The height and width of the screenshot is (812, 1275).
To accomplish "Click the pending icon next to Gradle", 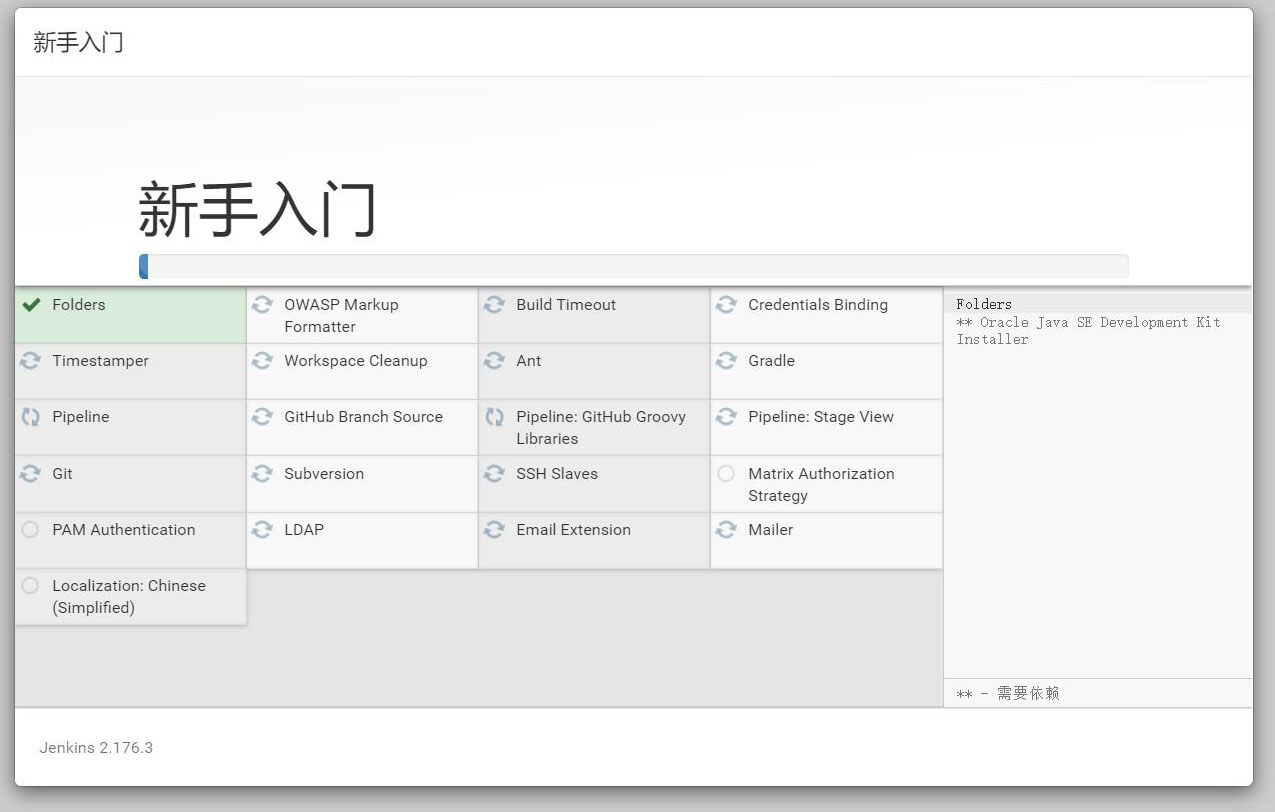I will click(727, 361).
